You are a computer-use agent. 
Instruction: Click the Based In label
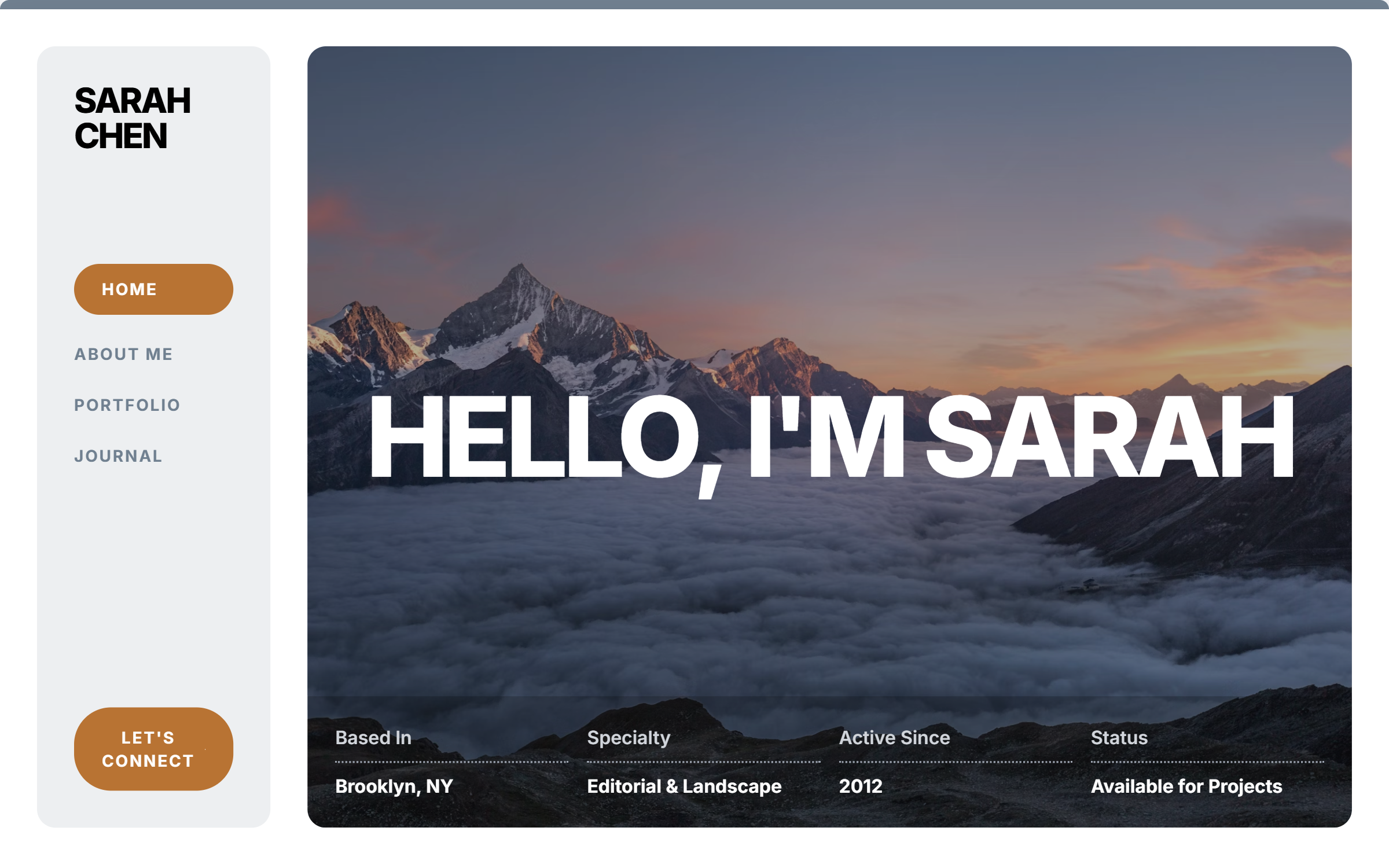click(373, 737)
